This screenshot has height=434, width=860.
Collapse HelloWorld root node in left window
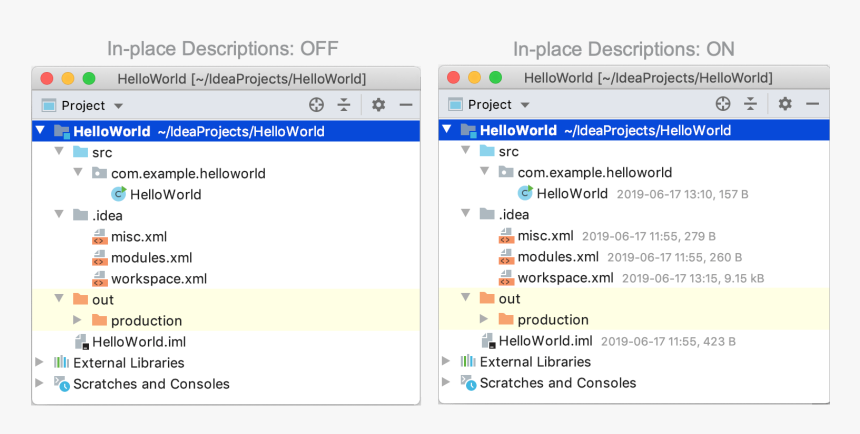click(40, 131)
